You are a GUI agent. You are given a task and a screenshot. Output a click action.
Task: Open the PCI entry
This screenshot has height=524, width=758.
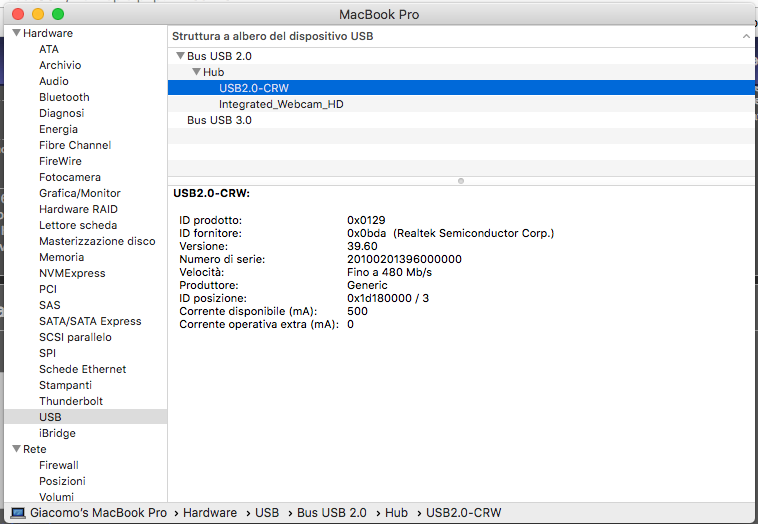[x=48, y=289]
